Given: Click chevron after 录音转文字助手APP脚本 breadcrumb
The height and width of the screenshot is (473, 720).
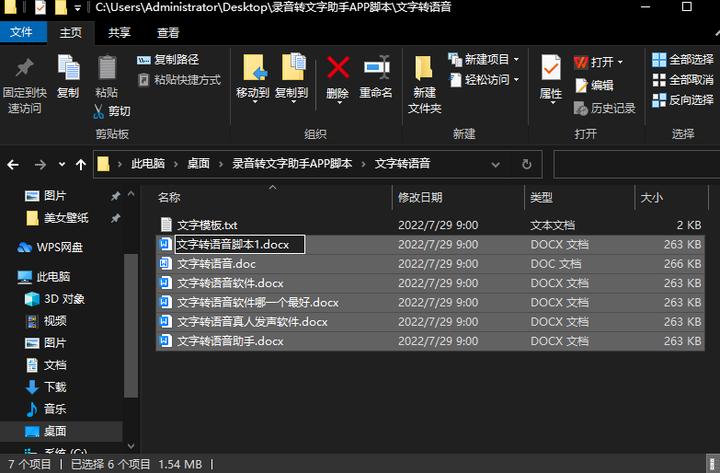Looking at the screenshot, I should (x=363, y=164).
